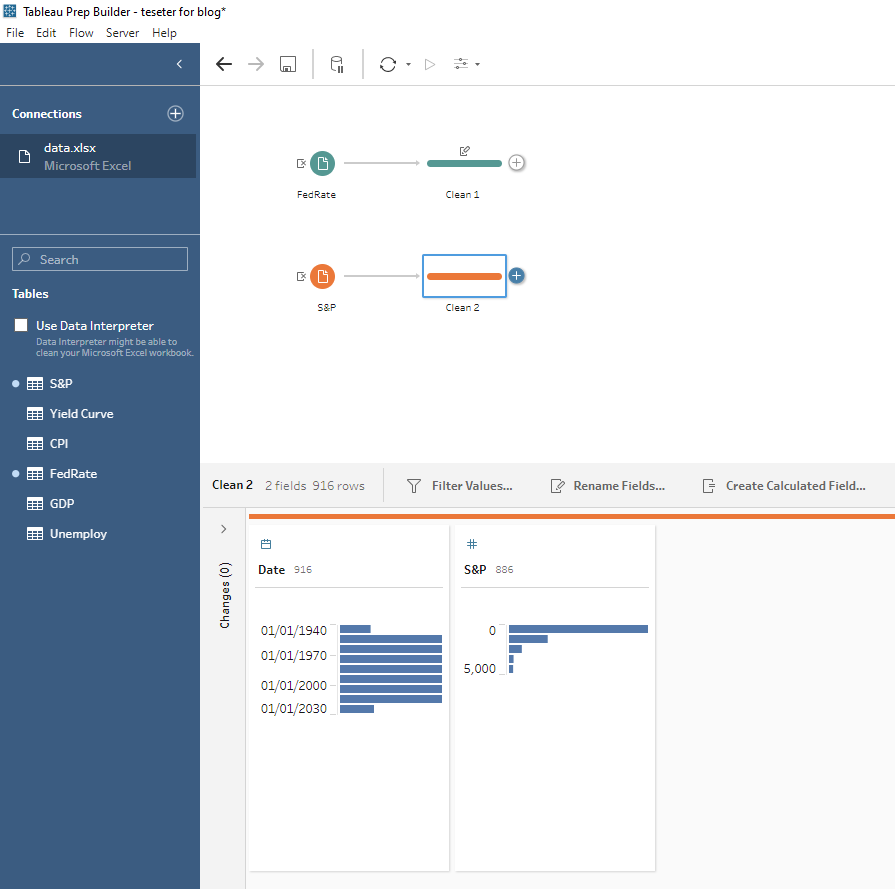Screen dimensions: 895x889
Task: Open the settings sliders icon in the toolbar
Action: pyautogui.click(x=461, y=64)
